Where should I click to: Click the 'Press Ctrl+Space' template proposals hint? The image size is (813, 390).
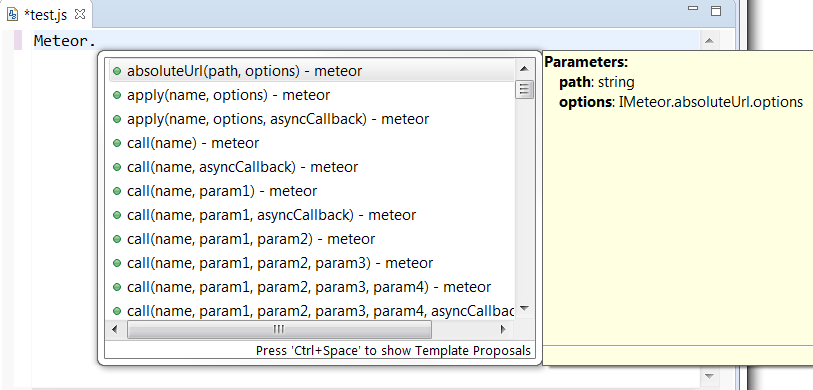(393, 351)
